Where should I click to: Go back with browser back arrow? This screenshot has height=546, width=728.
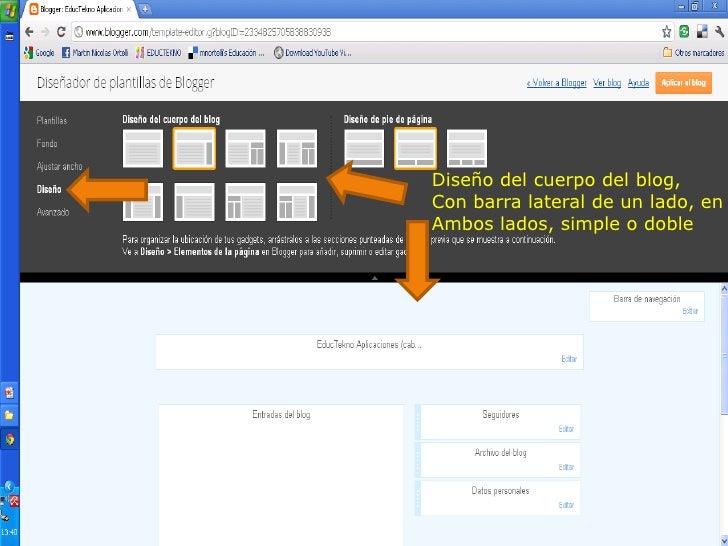click(29, 32)
